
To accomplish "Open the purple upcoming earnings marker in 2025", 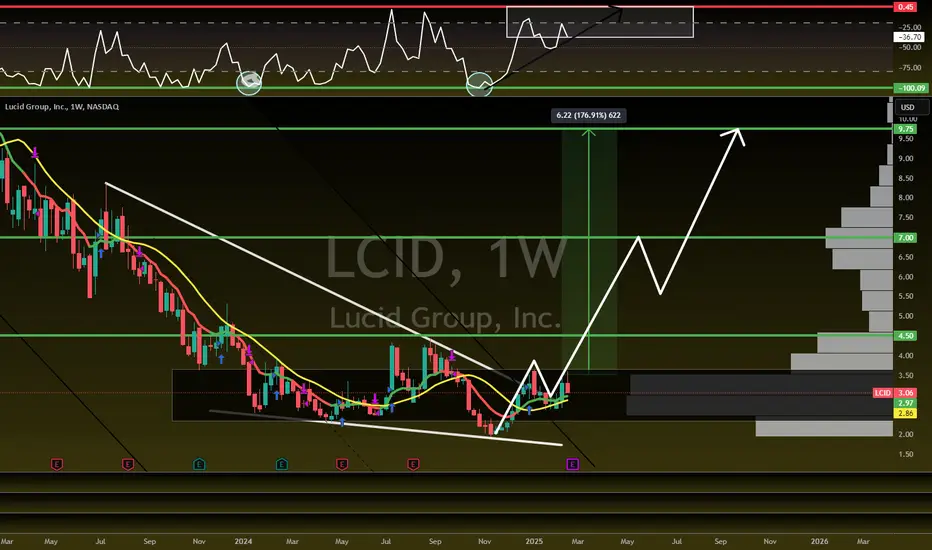I will (572, 464).
